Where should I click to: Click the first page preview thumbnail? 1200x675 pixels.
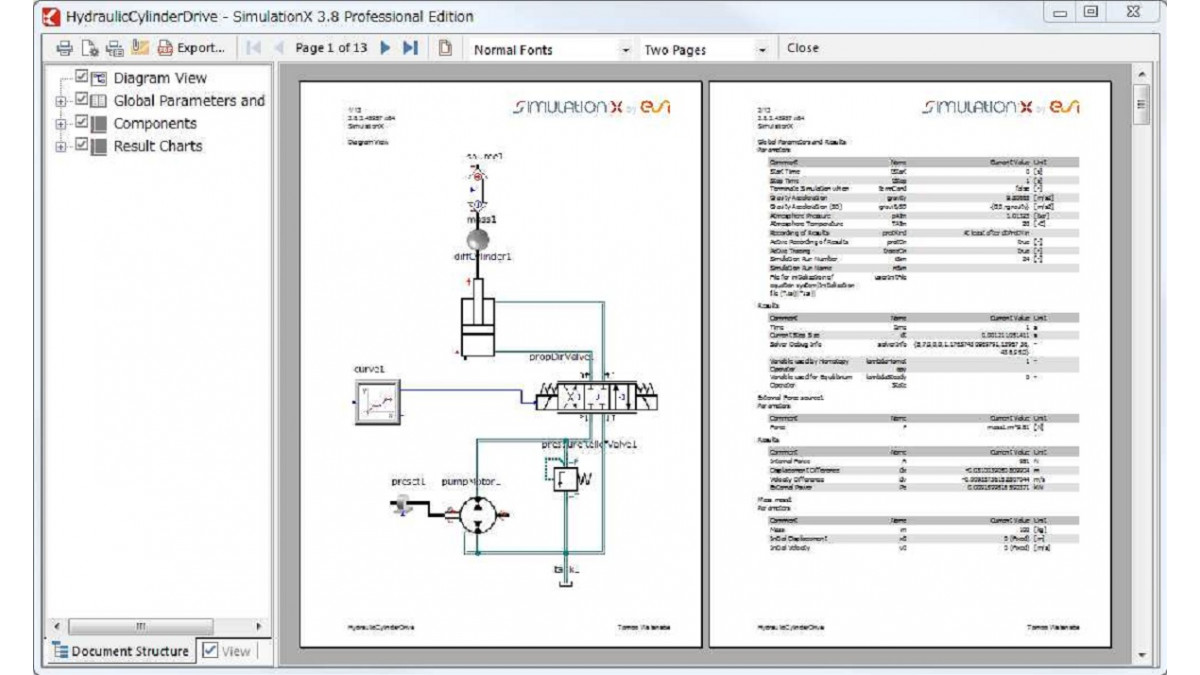pyautogui.click(x=500, y=364)
